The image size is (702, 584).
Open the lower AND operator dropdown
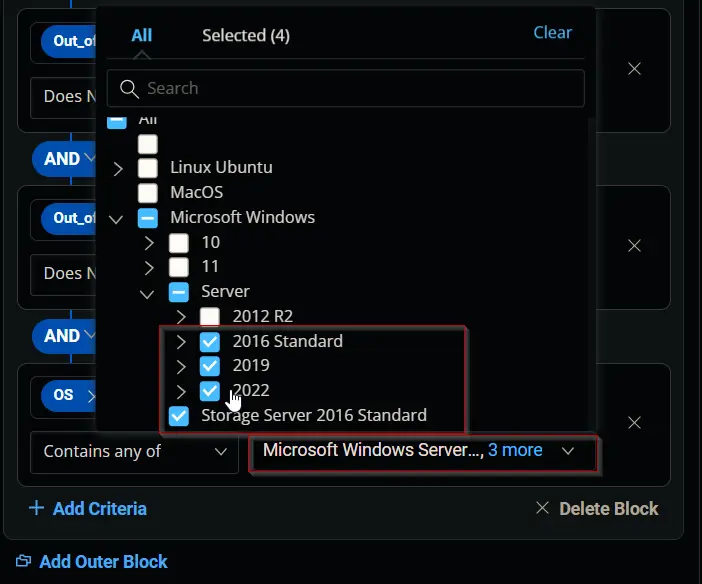click(64, 336)
